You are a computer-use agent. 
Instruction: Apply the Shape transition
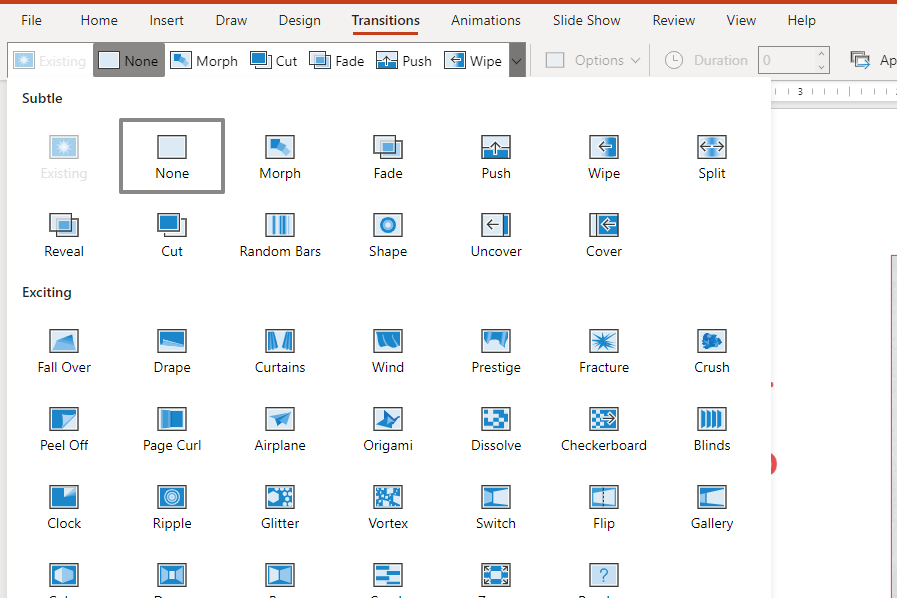pyautogui.click(x=387, y=233)
